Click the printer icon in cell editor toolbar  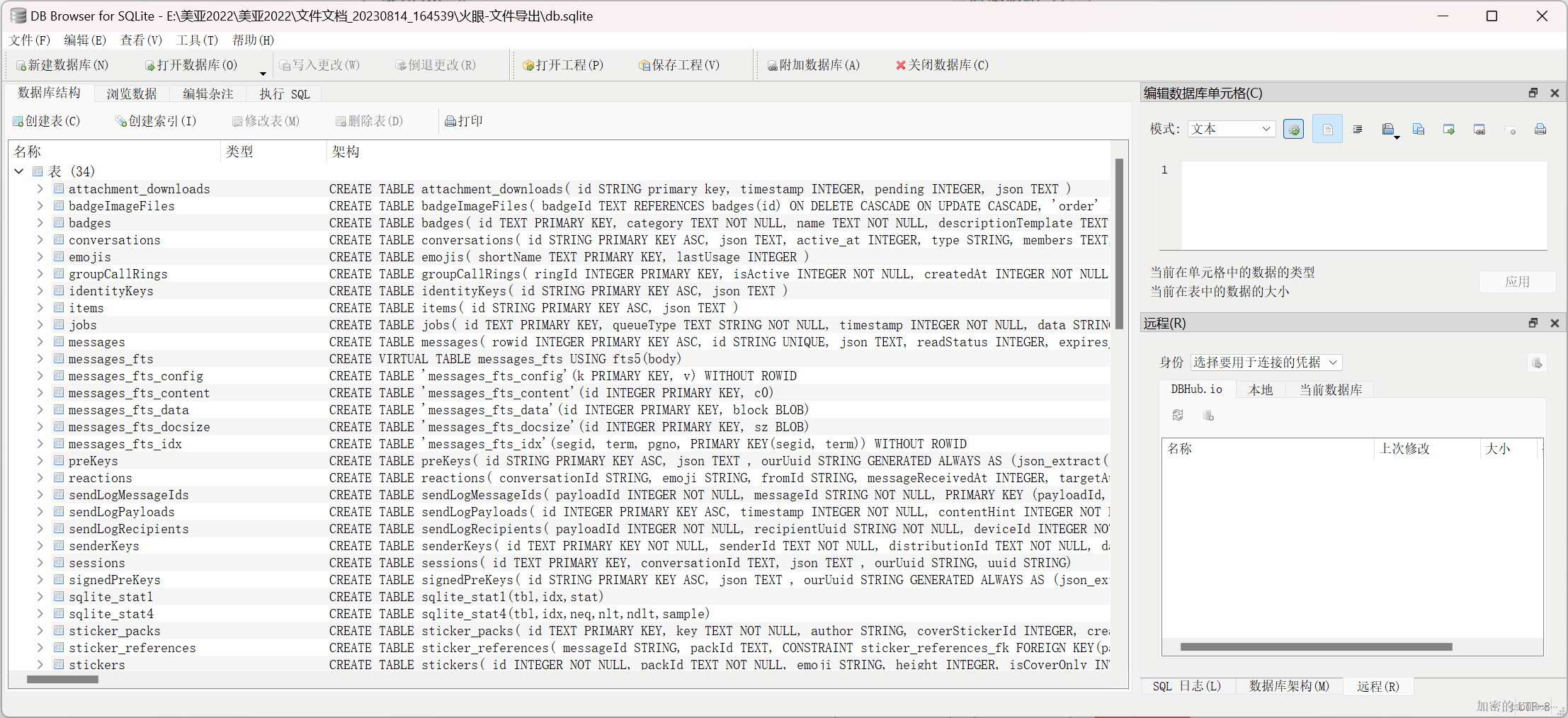(x=1540, y=130)
